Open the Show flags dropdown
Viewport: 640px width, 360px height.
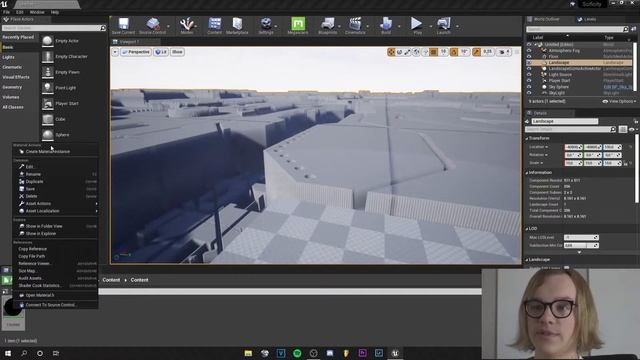click(x=177, y=52)
